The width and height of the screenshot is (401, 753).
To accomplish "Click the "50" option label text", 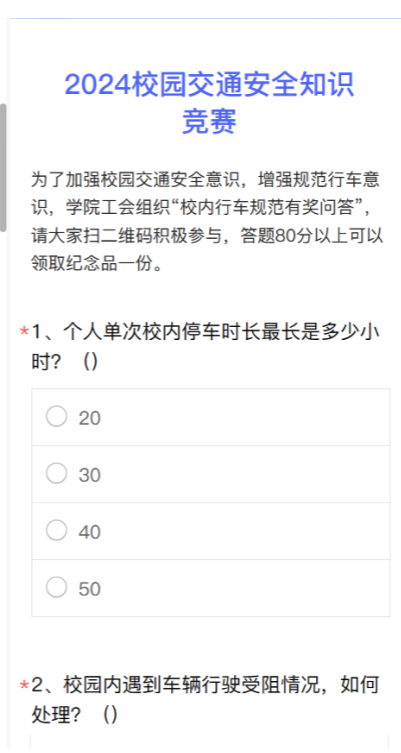I will tap(90, 589).
